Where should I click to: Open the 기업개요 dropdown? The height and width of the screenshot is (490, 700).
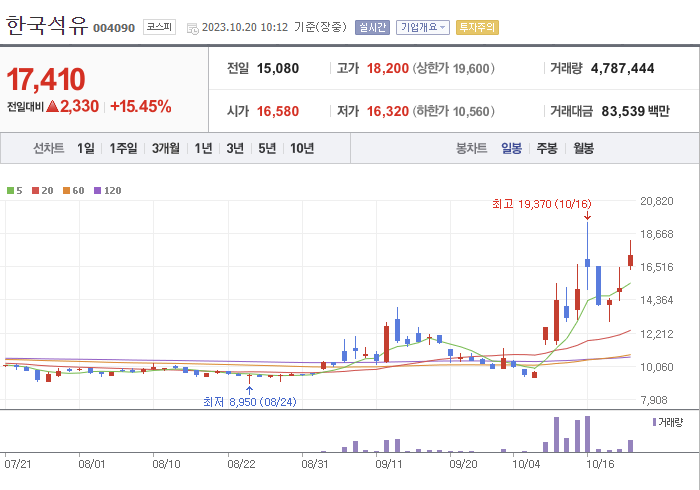tap(422, 27)
